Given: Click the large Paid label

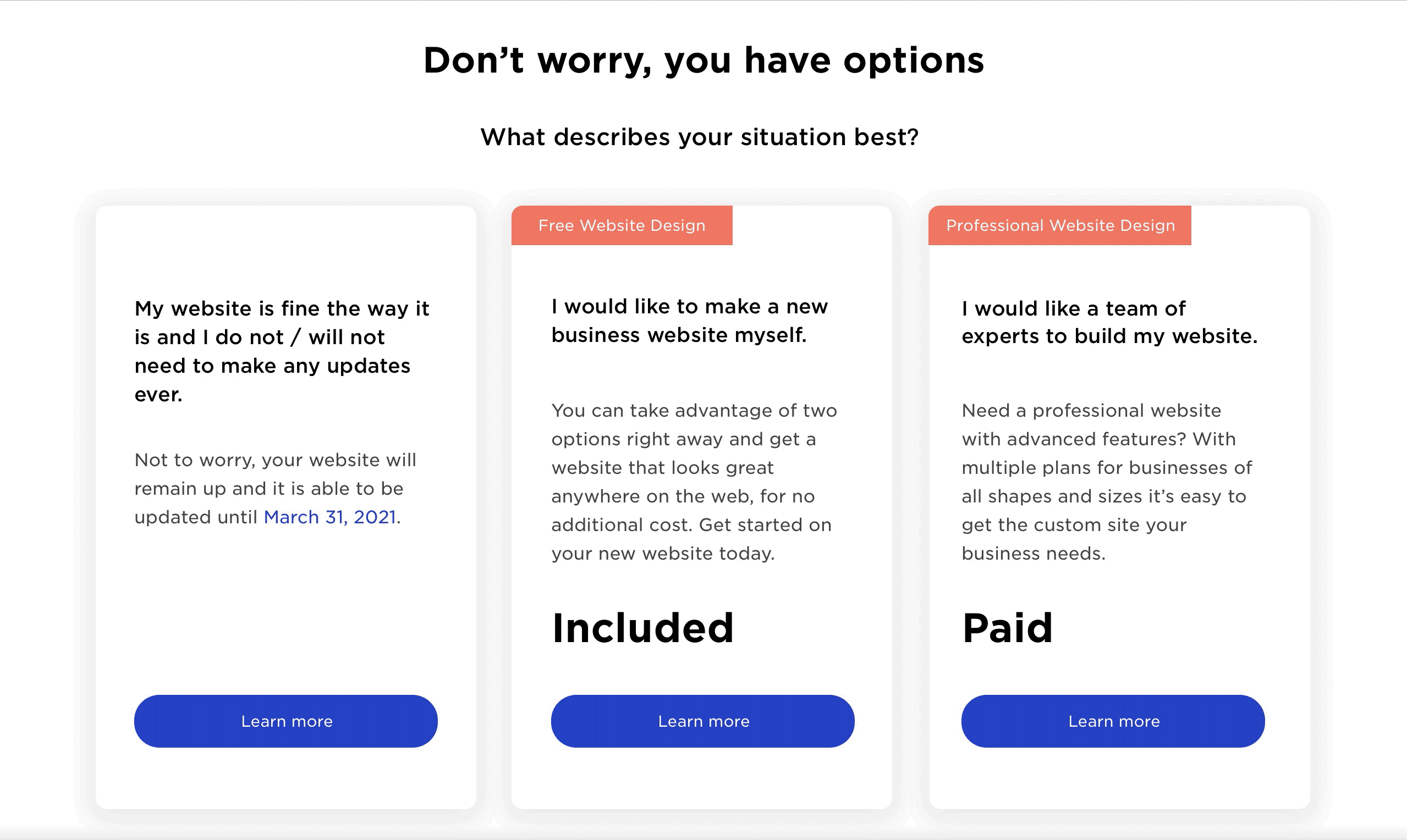Looking at the screenshot, I should click(x=1007, y=628).
